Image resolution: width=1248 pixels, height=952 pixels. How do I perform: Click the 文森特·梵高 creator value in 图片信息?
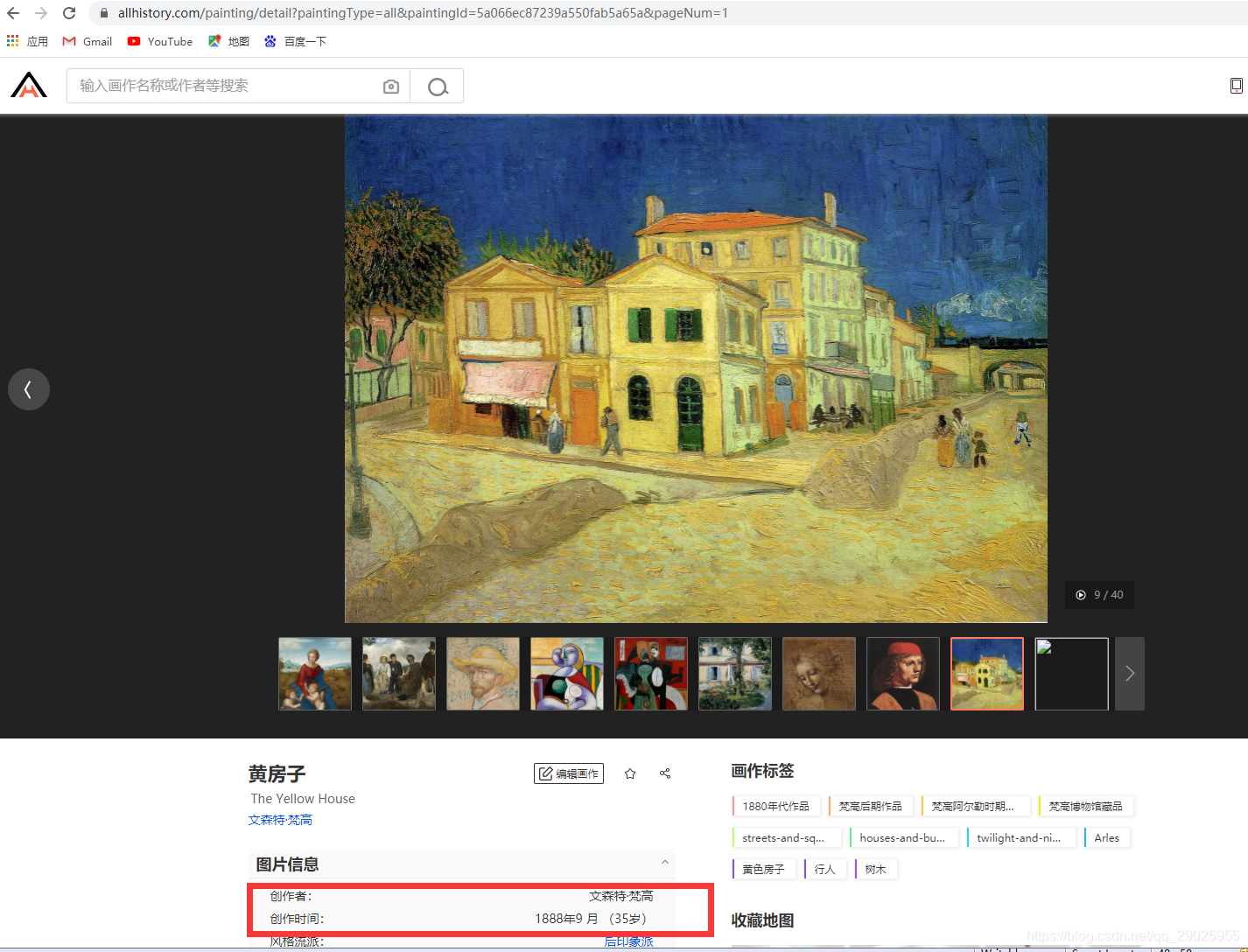pyautogui.click(x=620, y=896)
